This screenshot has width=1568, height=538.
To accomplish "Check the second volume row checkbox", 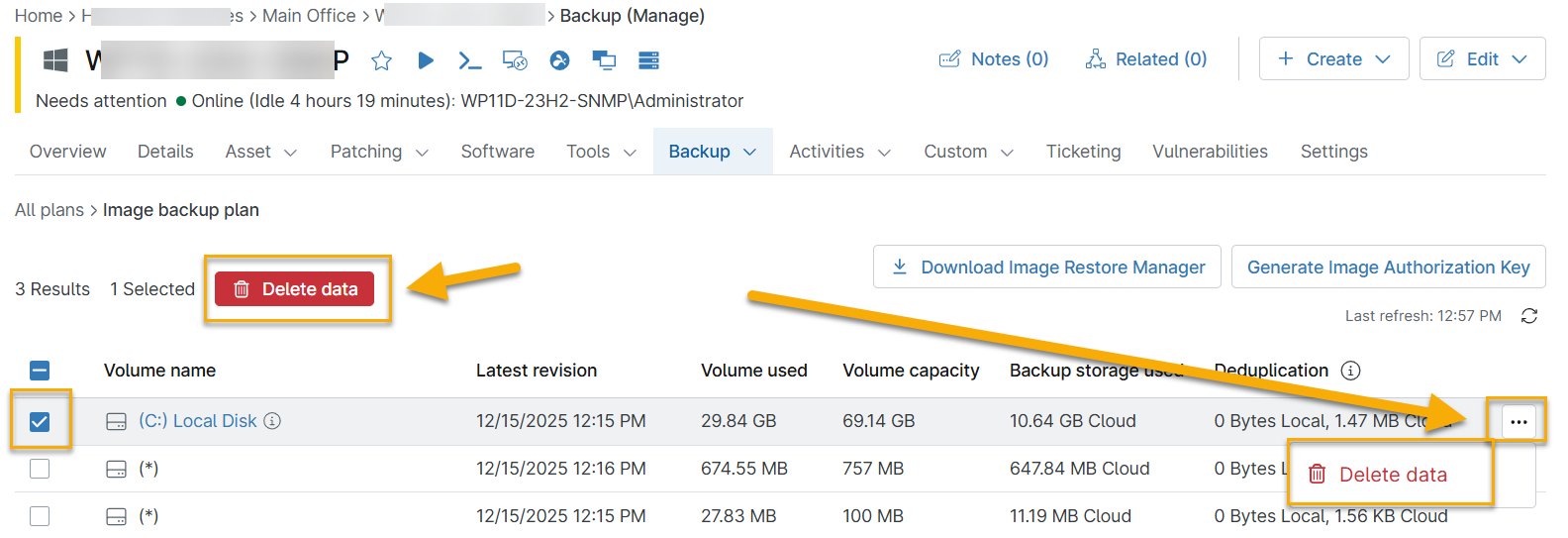I will tap(40, 469).
